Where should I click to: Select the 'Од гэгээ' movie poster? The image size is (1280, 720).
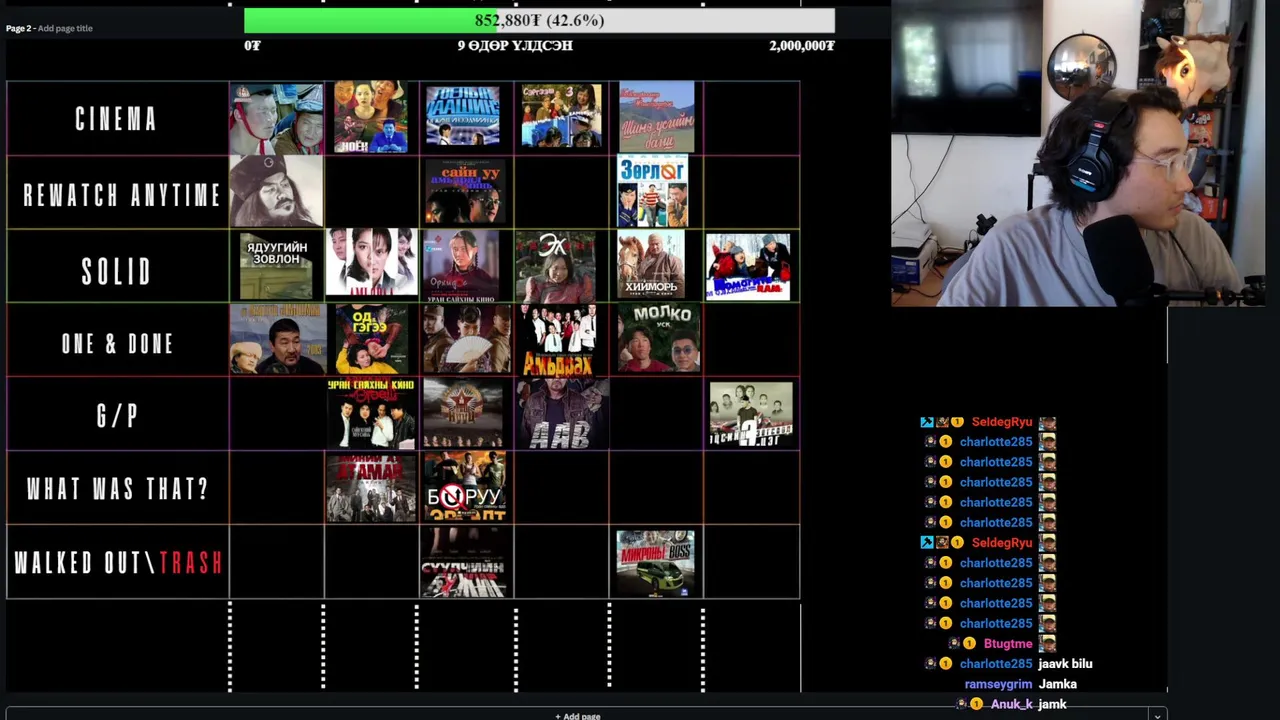point(371,340)
